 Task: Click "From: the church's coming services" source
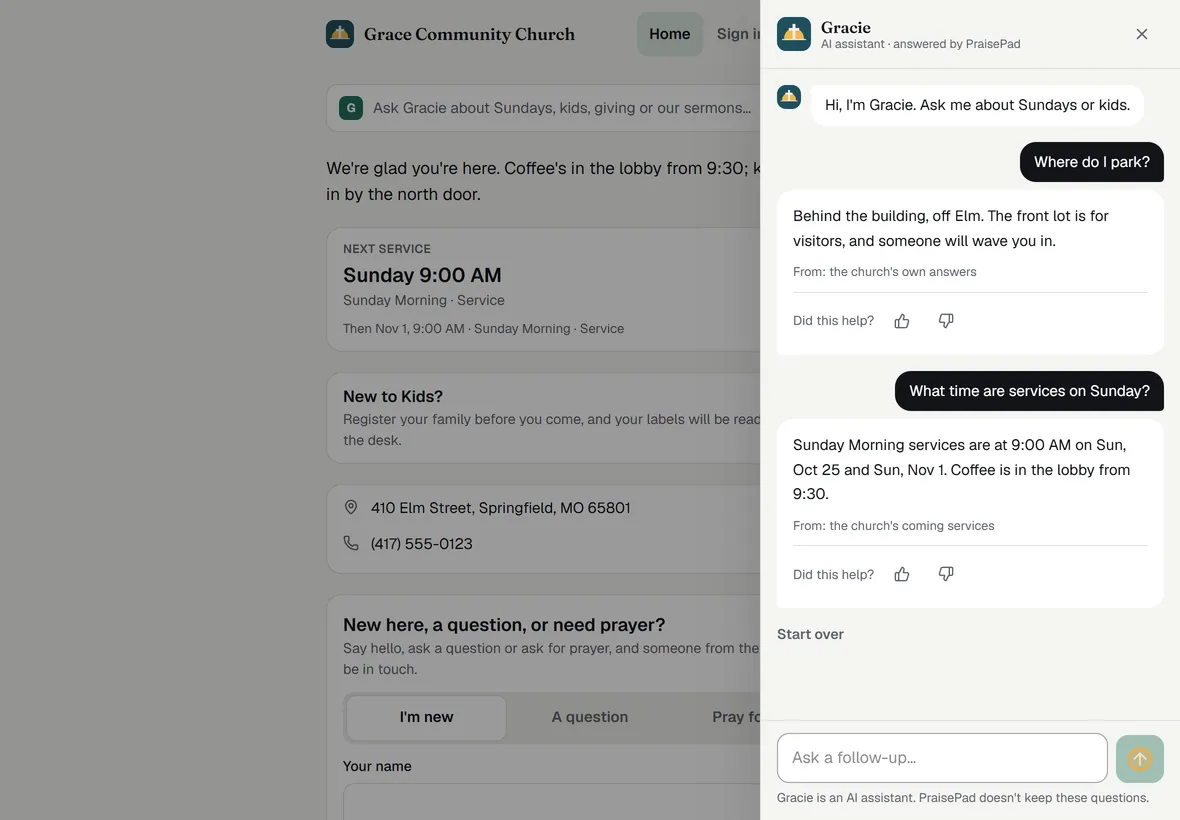click(894, 526)
